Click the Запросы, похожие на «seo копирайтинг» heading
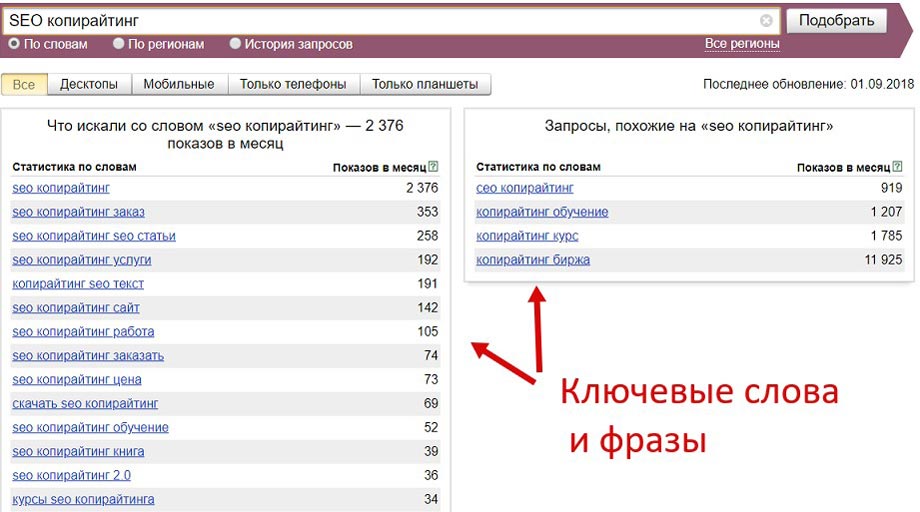This screenshot has width=920, height=512. point(689,126)
